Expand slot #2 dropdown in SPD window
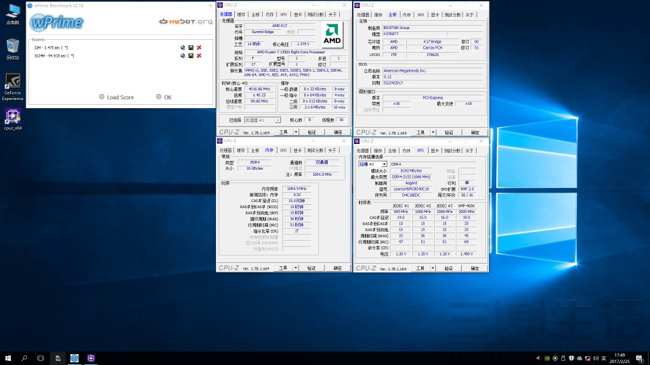Screen dimensions: 650x365 tap(384, 164)
